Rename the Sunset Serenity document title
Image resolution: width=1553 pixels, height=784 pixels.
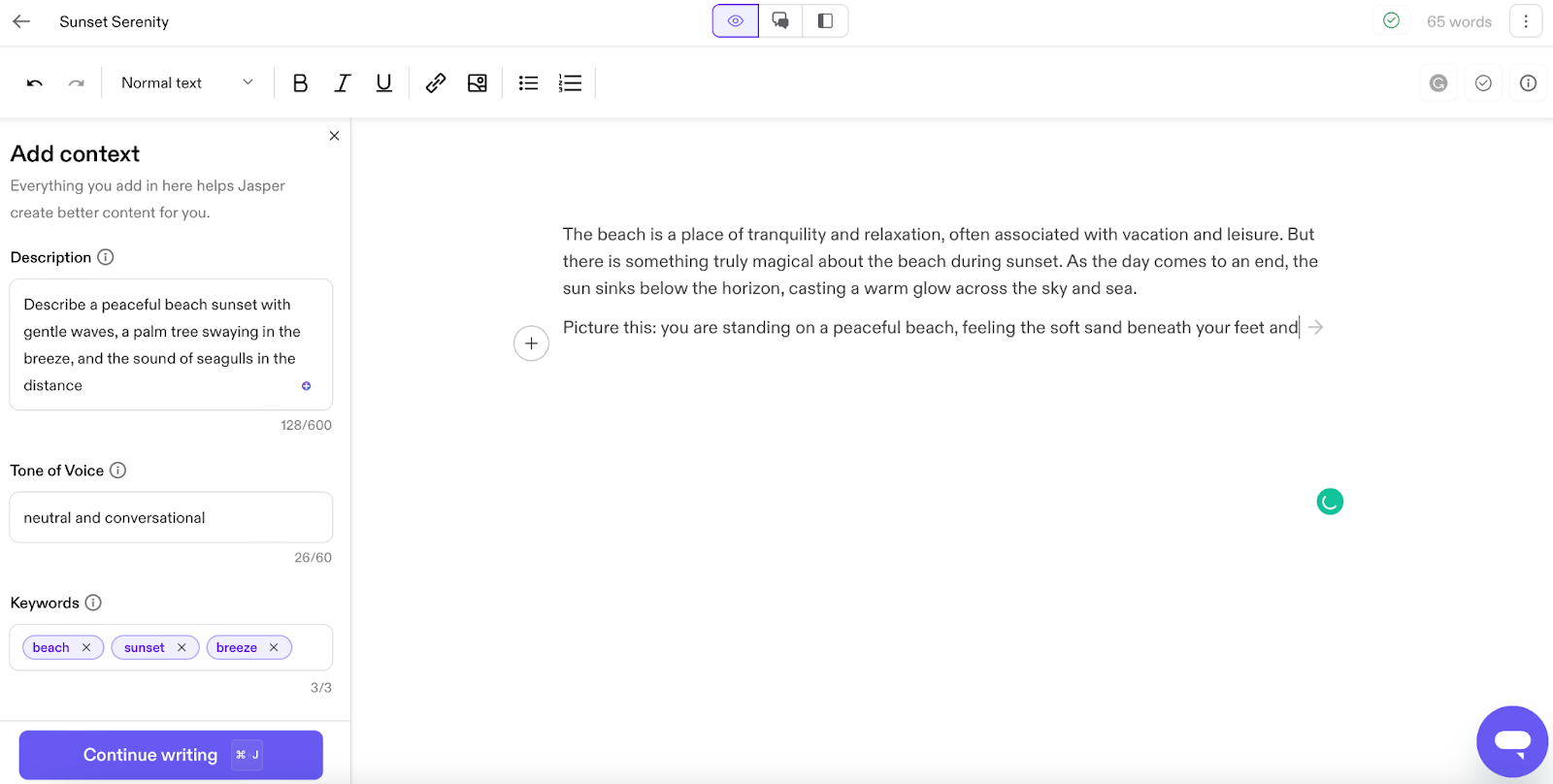point(114,21)
